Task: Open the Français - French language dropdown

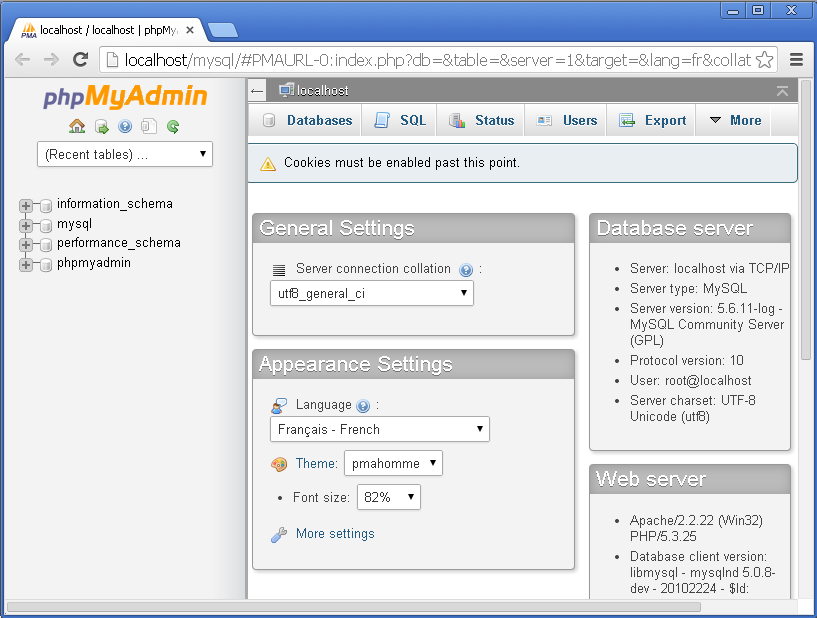Action: coord(380,429)
